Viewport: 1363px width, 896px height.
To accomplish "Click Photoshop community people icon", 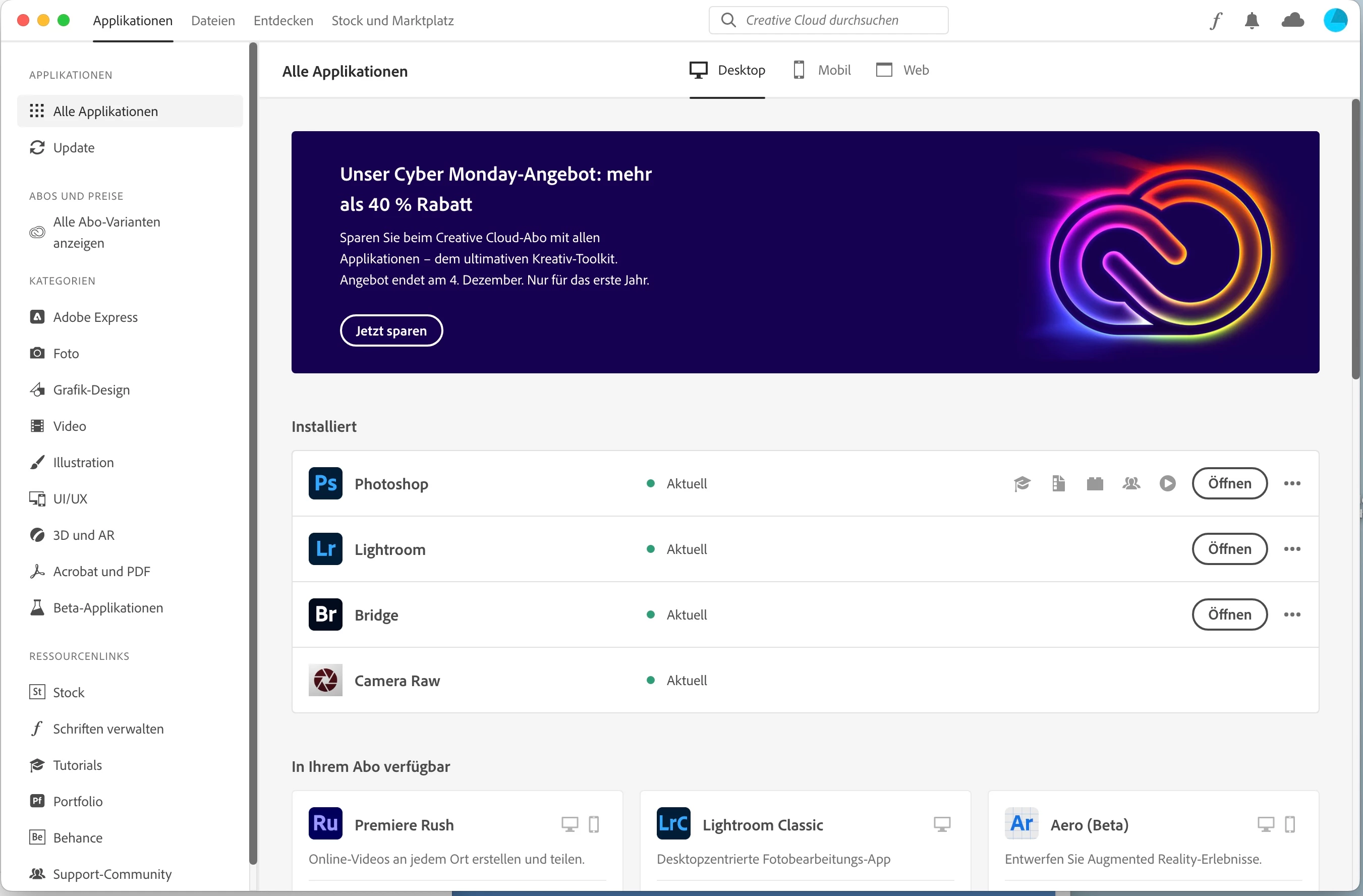I will click(1131, 483).
